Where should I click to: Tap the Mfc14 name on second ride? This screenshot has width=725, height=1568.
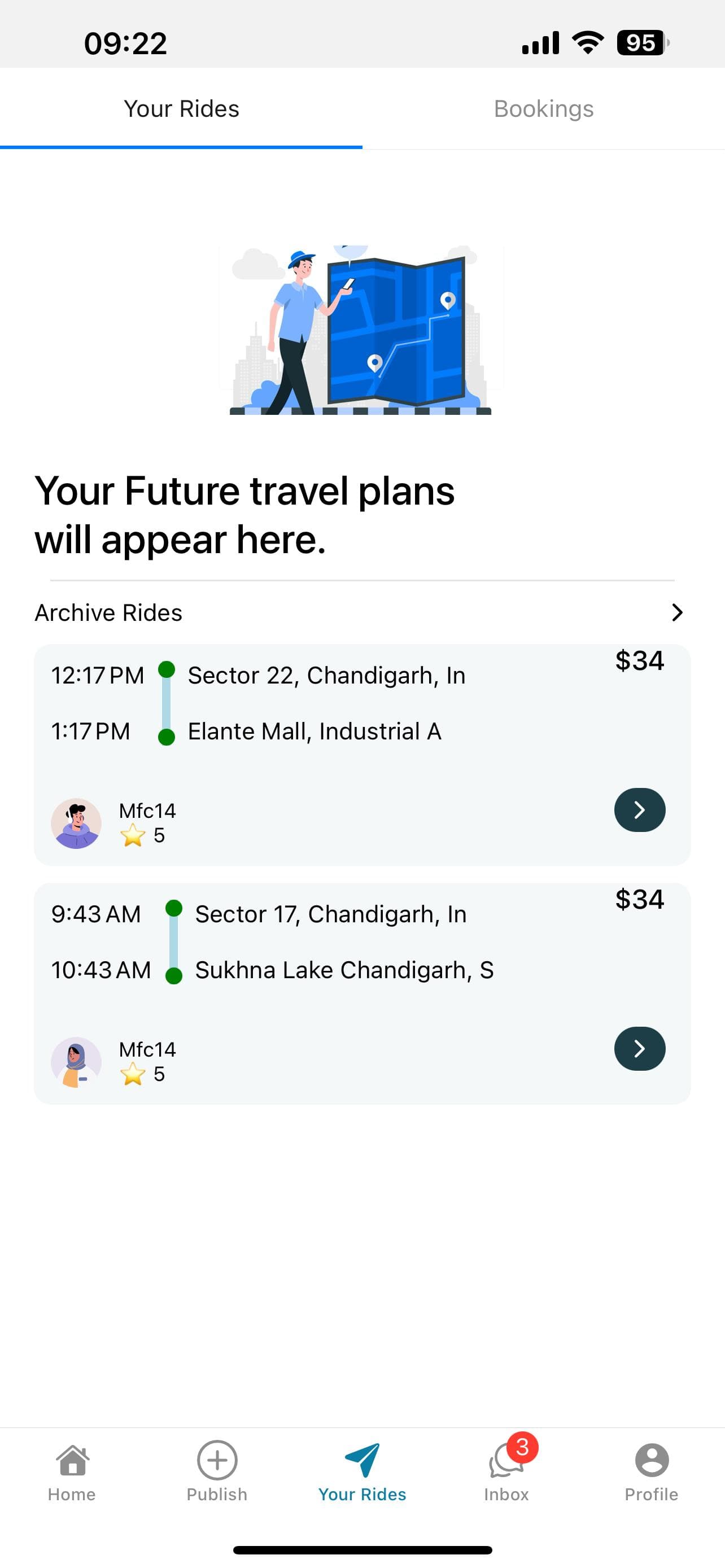tap(147, 1049)
